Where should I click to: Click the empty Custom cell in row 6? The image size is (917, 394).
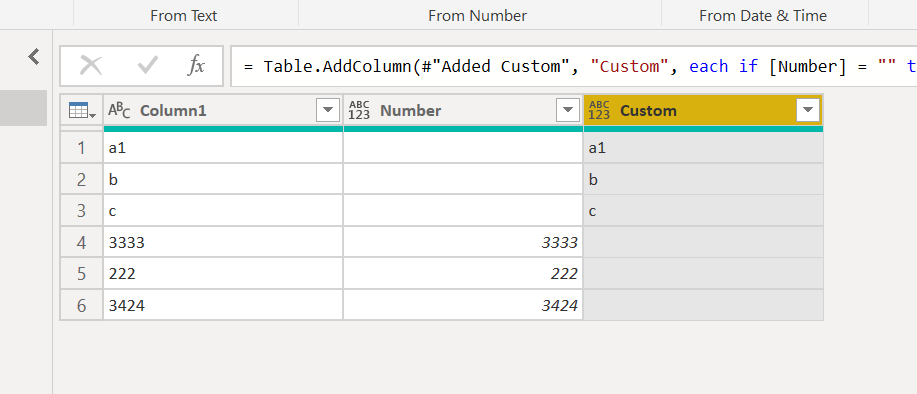coord(704,305)
